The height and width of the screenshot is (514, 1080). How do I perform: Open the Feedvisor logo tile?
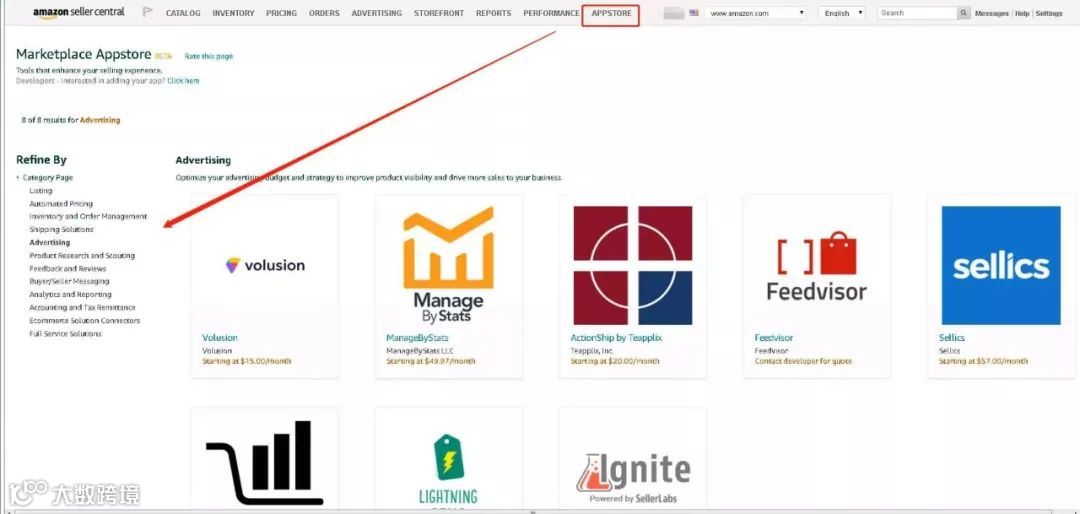click(817, 265)
